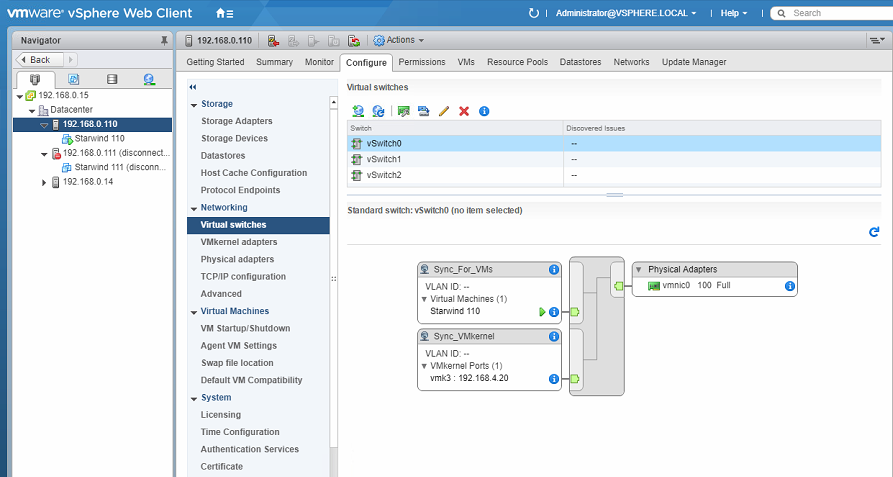Open the vSphere home menu icon
The height and width of the screenshot is (477, 893).
(224, 13)
